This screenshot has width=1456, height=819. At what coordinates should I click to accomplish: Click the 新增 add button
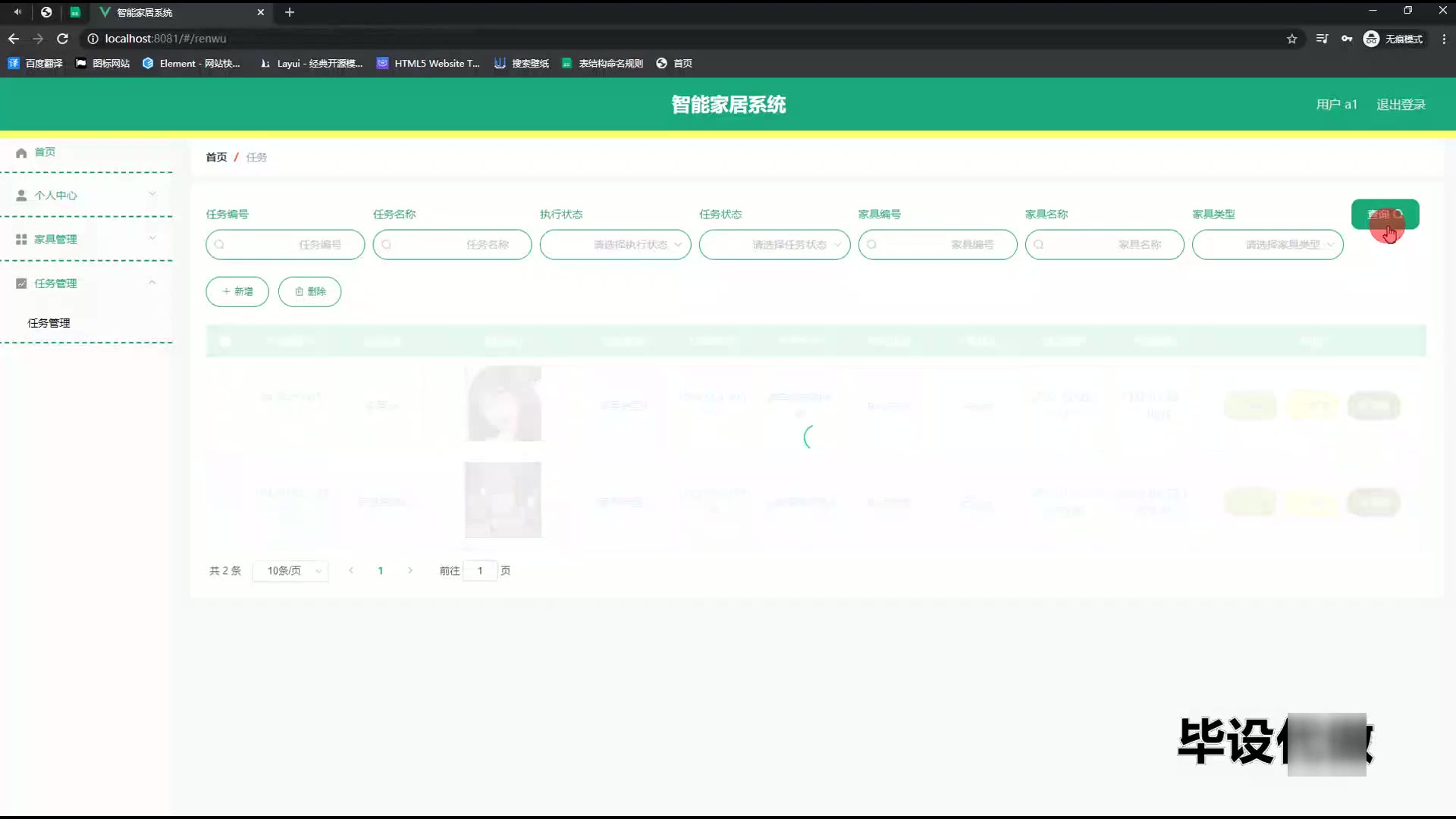pos(237,292)
